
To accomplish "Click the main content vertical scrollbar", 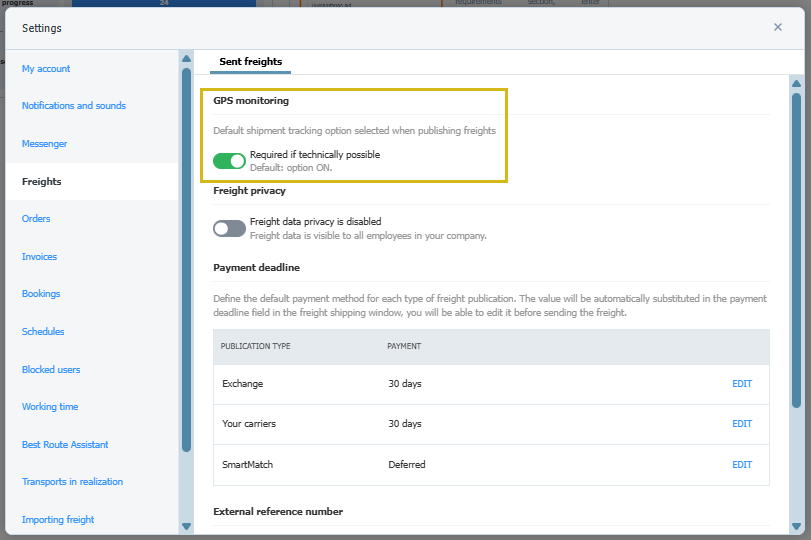I will 796,250.
